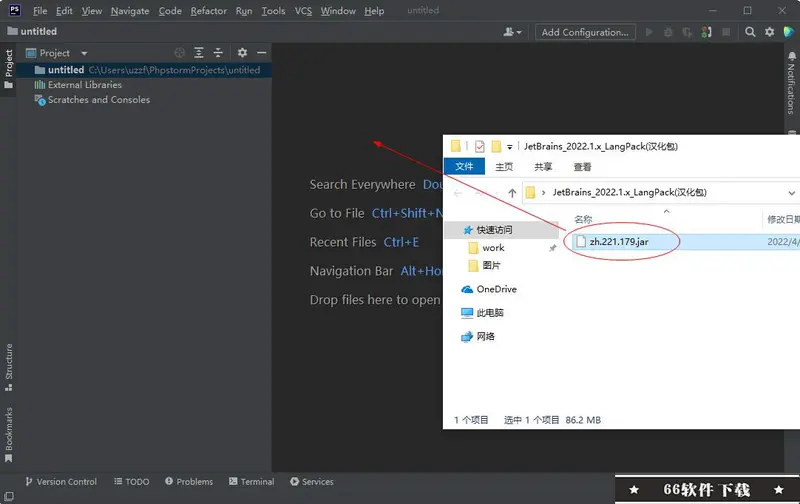Select Scratches and Consoles in project tree
This screenshot has height=504, width=800.
coord(99,100)
